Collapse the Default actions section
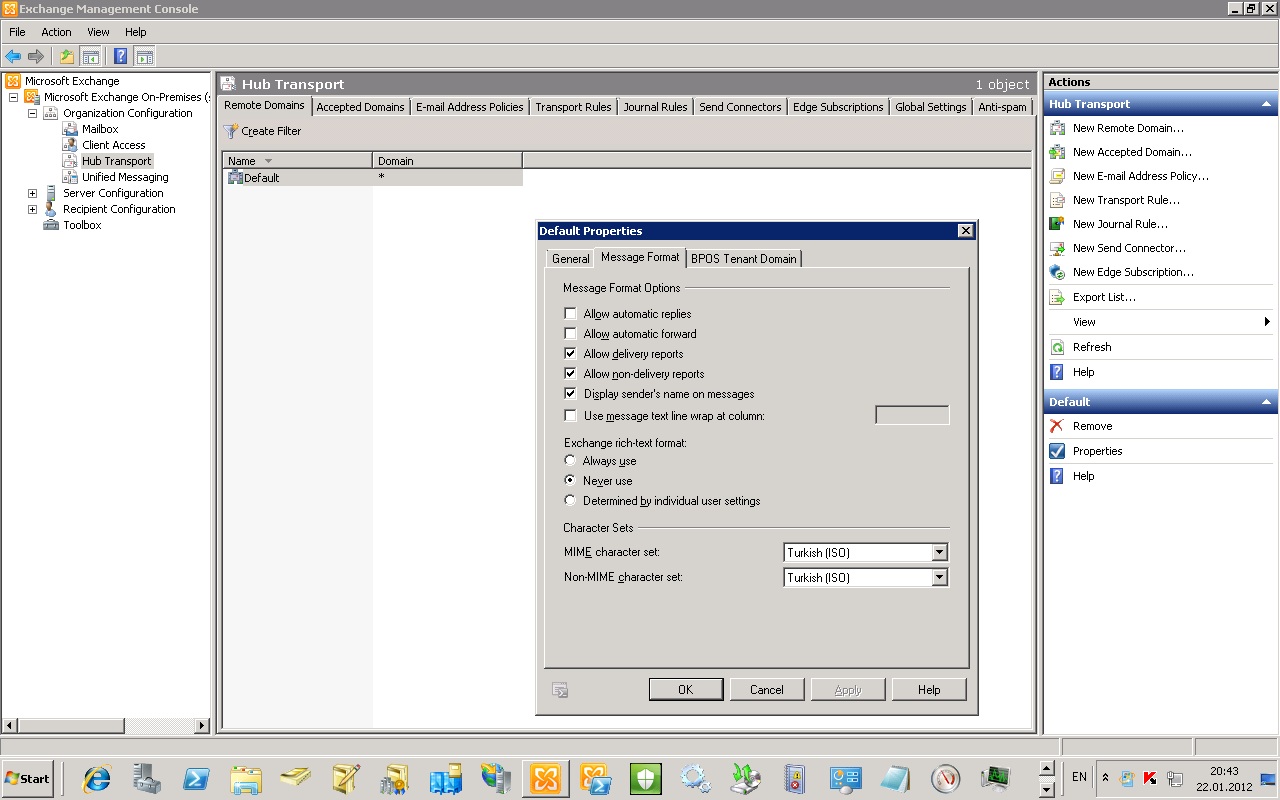This screenshot has width=1280, height=800. point(1266,402)
